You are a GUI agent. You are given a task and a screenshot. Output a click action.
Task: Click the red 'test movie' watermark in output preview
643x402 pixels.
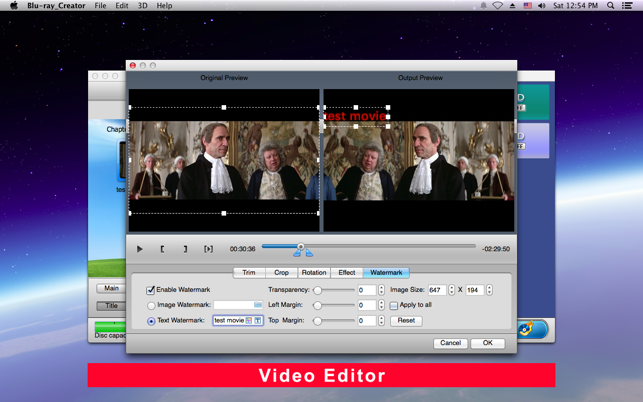(355, 116)
